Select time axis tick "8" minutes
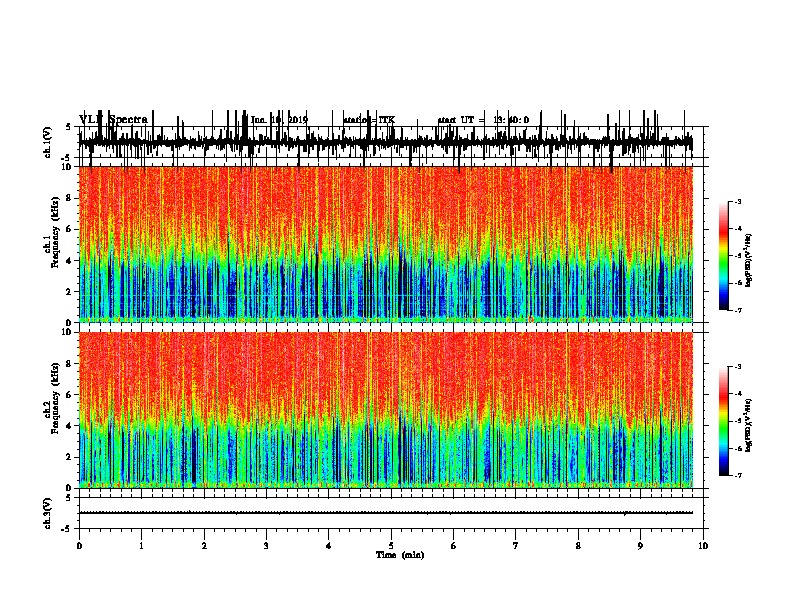This screenshot has width=792, height=612. click(x=578, y=546)
